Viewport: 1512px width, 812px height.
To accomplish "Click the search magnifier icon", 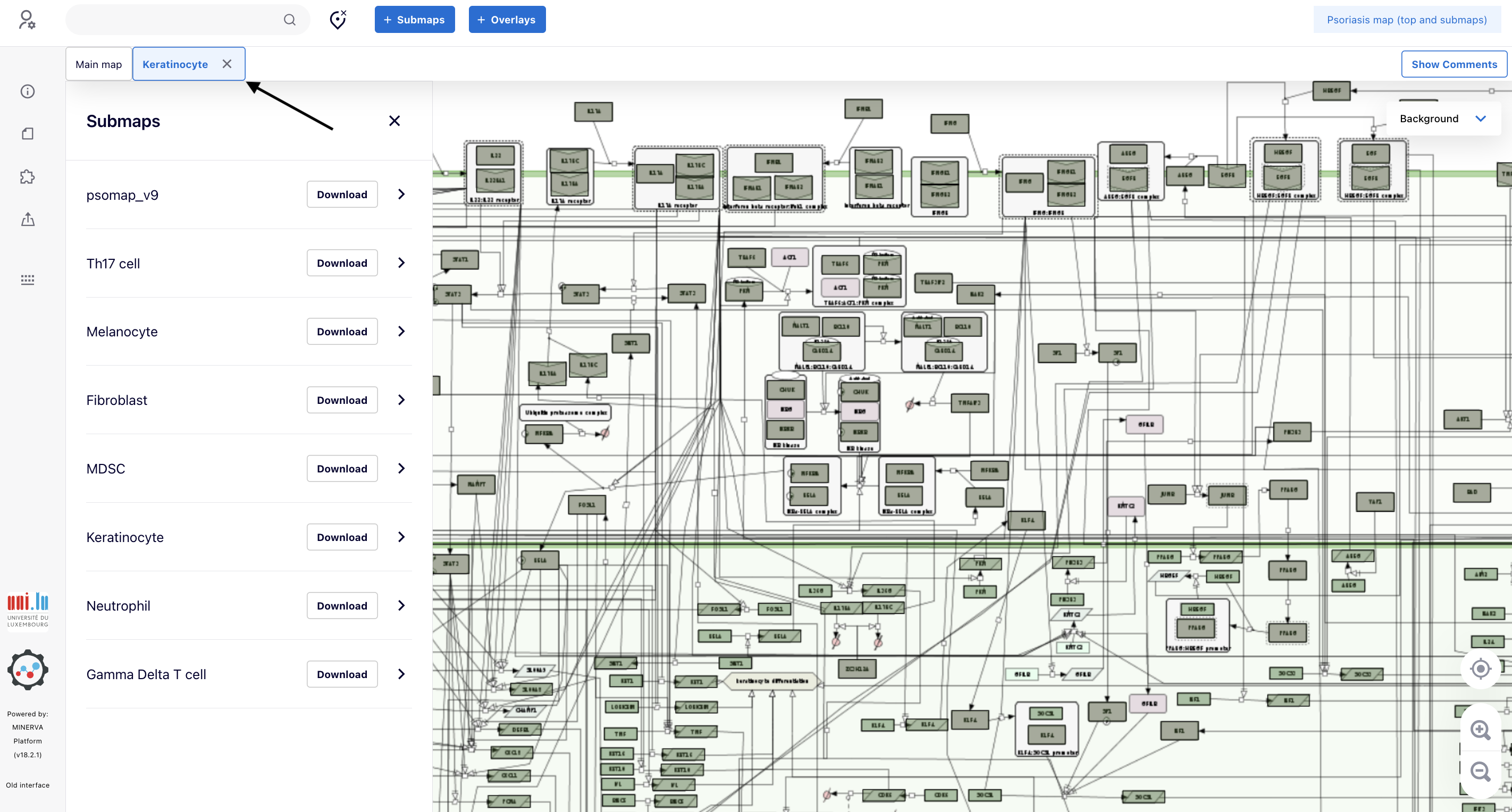I will [x=289, y=19].
